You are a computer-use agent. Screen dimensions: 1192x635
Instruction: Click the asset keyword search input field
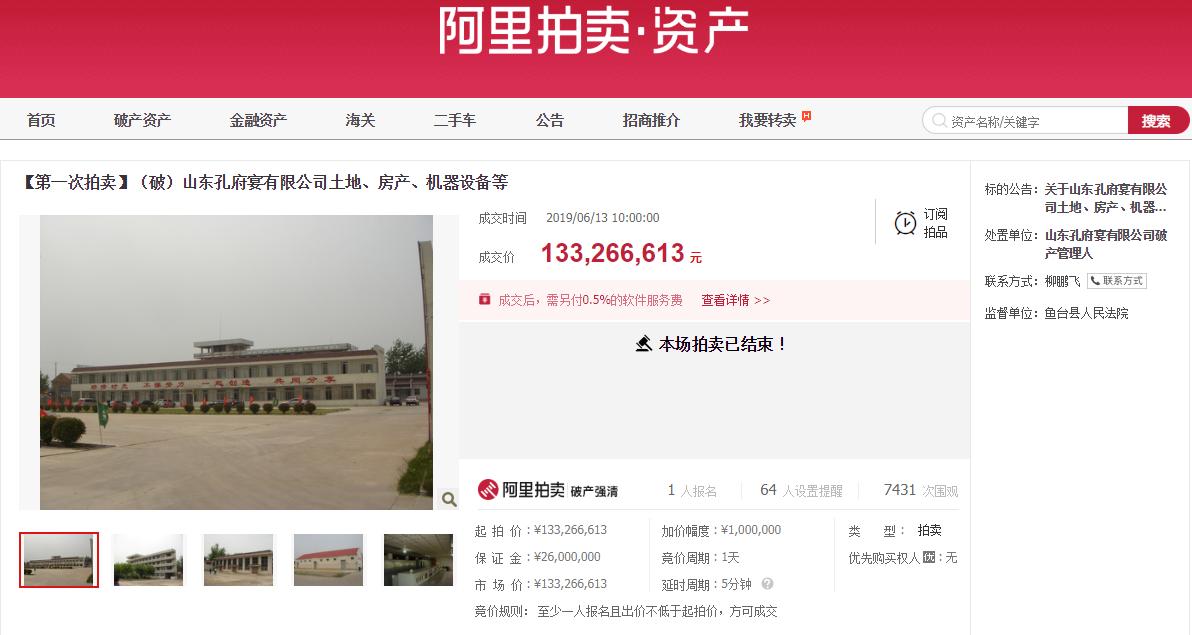(1030, 119)
